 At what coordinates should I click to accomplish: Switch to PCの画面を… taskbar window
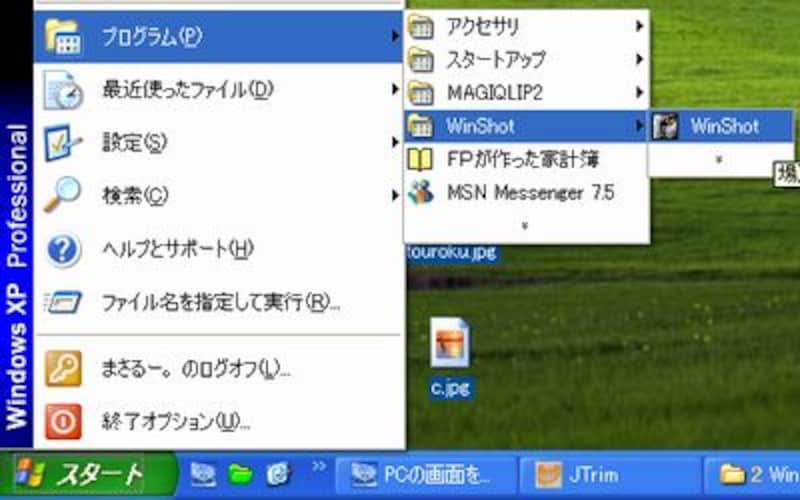coord(427,476)
